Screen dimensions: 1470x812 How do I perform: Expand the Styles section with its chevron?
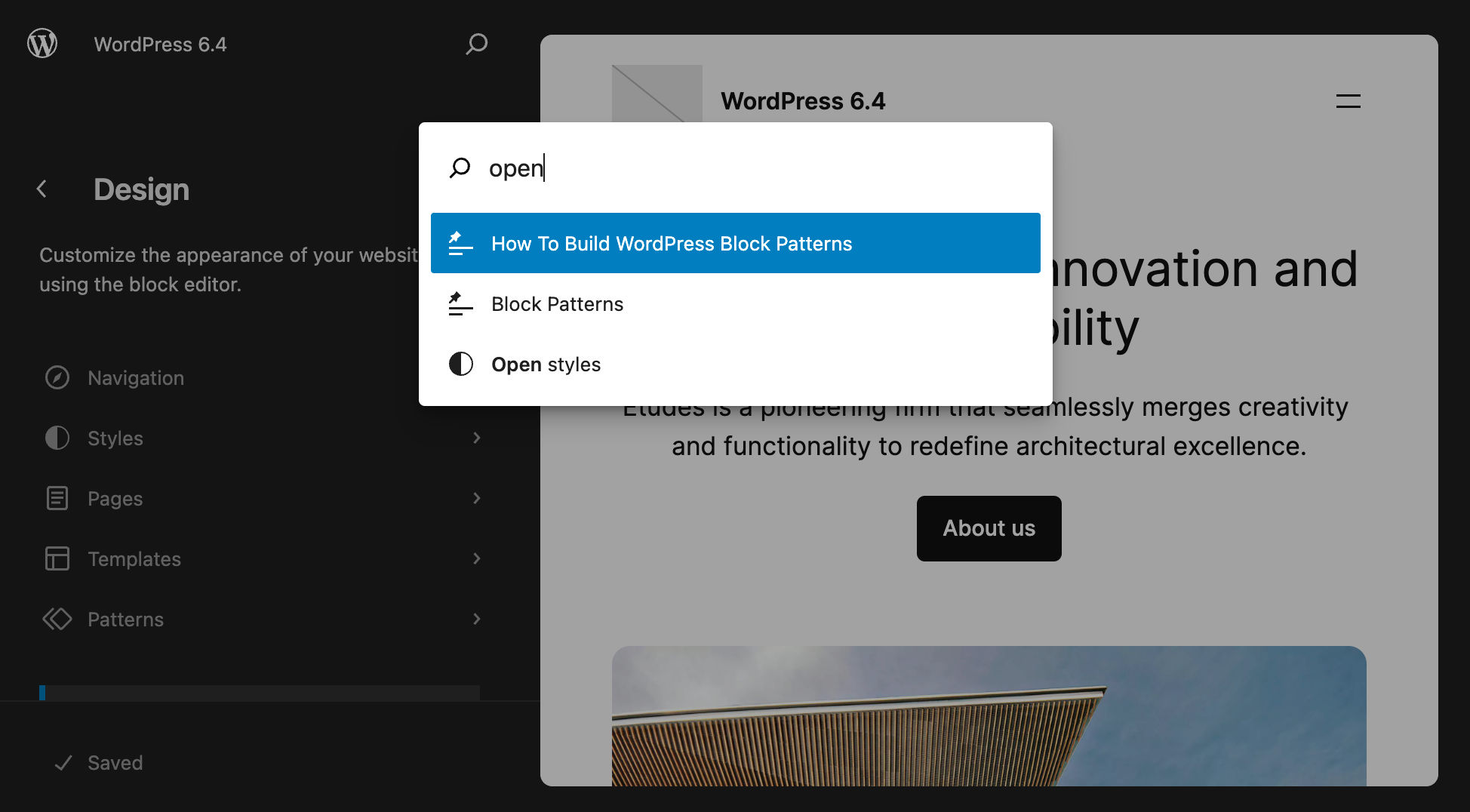click(x=476, y=438)
